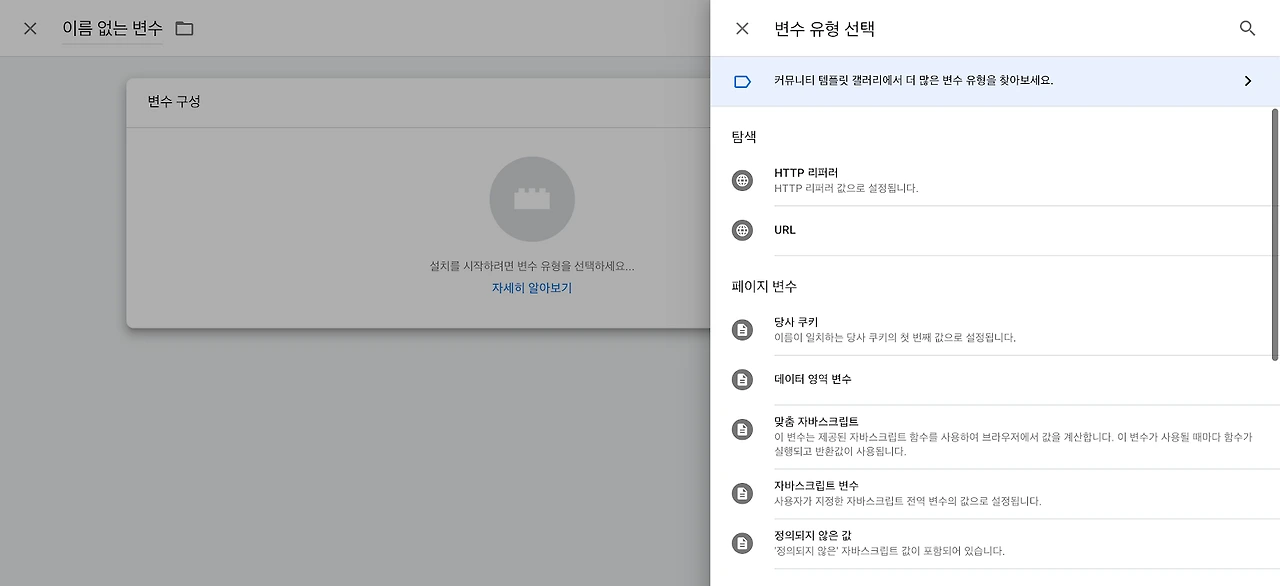The height and width of the screenshot is (586, 1280).
Task: Close the untitled variable editor
Action: click(x=30, y=29)
